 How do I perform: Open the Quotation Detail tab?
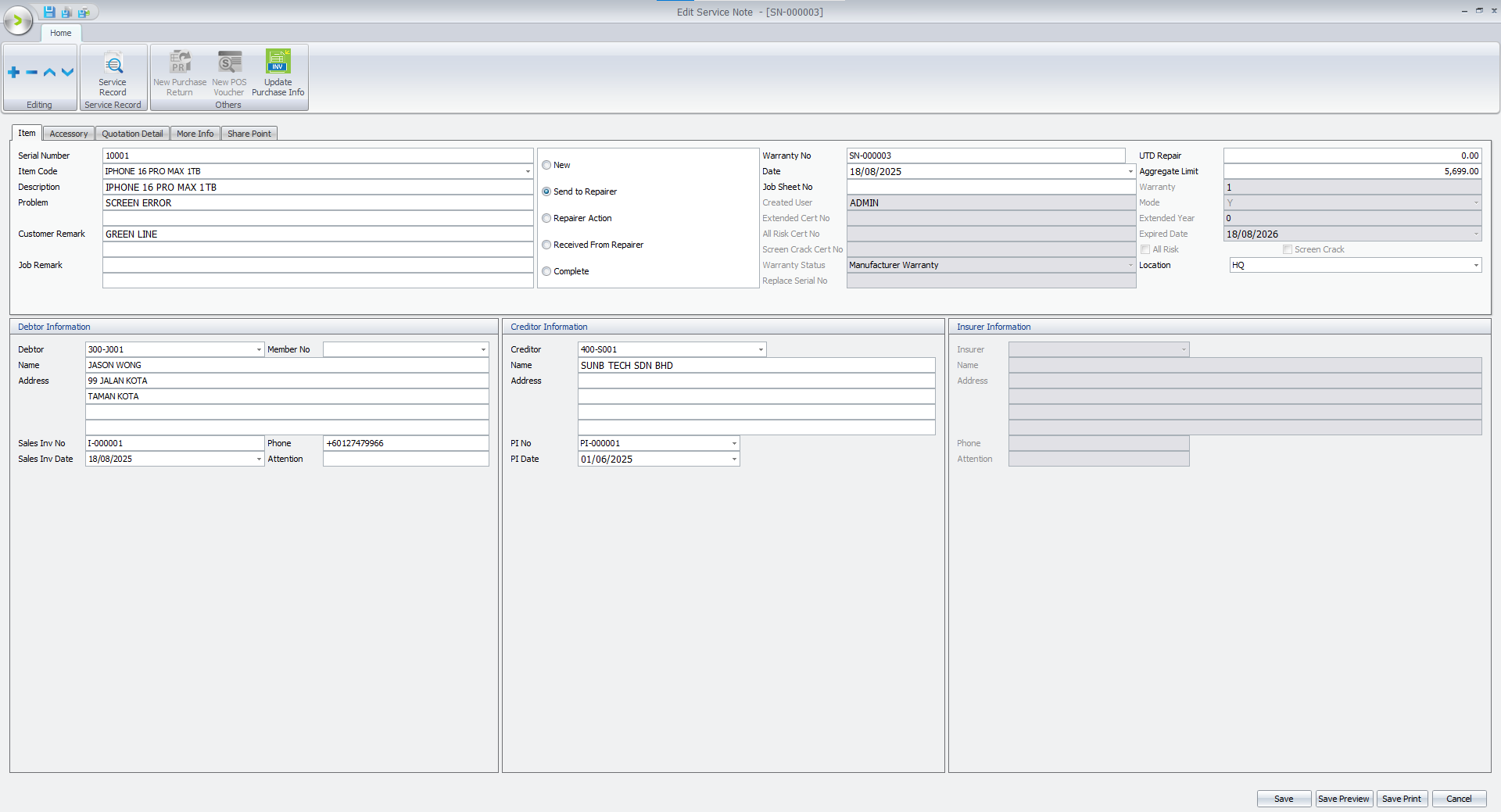coord(132,134)
